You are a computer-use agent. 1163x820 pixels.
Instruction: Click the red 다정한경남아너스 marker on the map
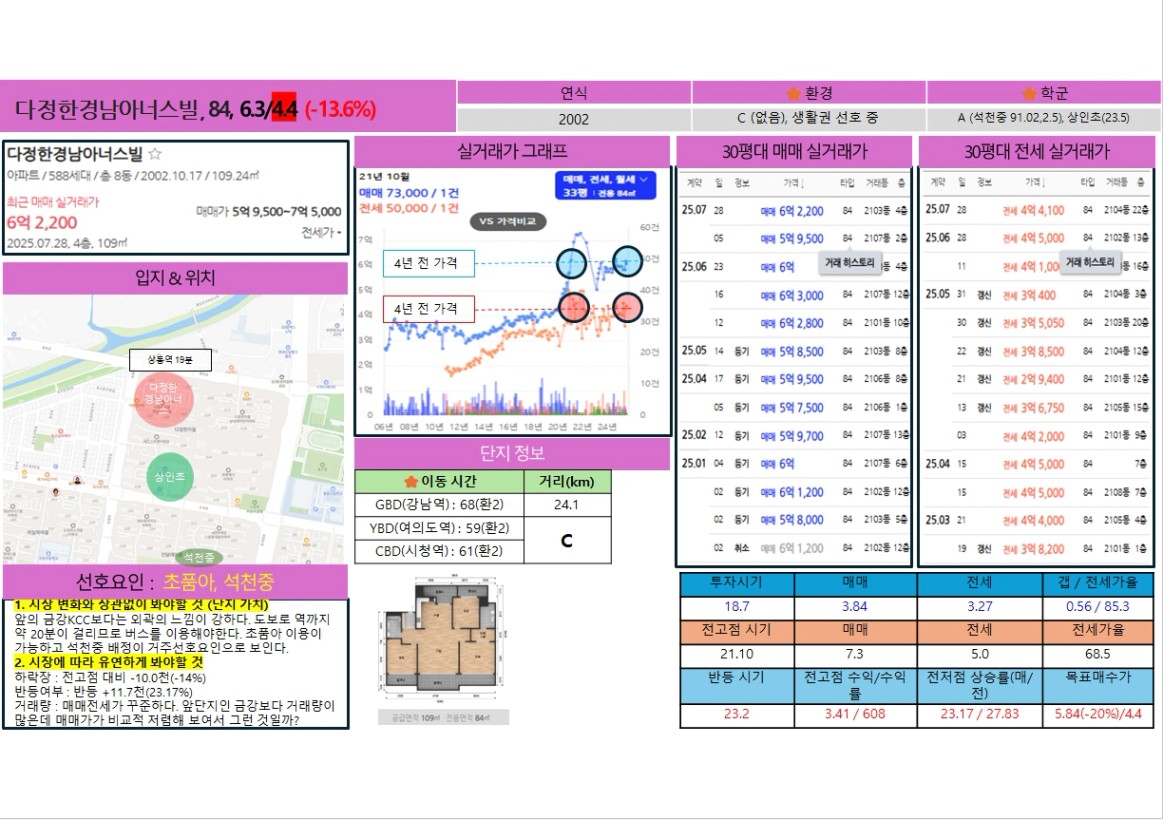click(x=163, y=398)
